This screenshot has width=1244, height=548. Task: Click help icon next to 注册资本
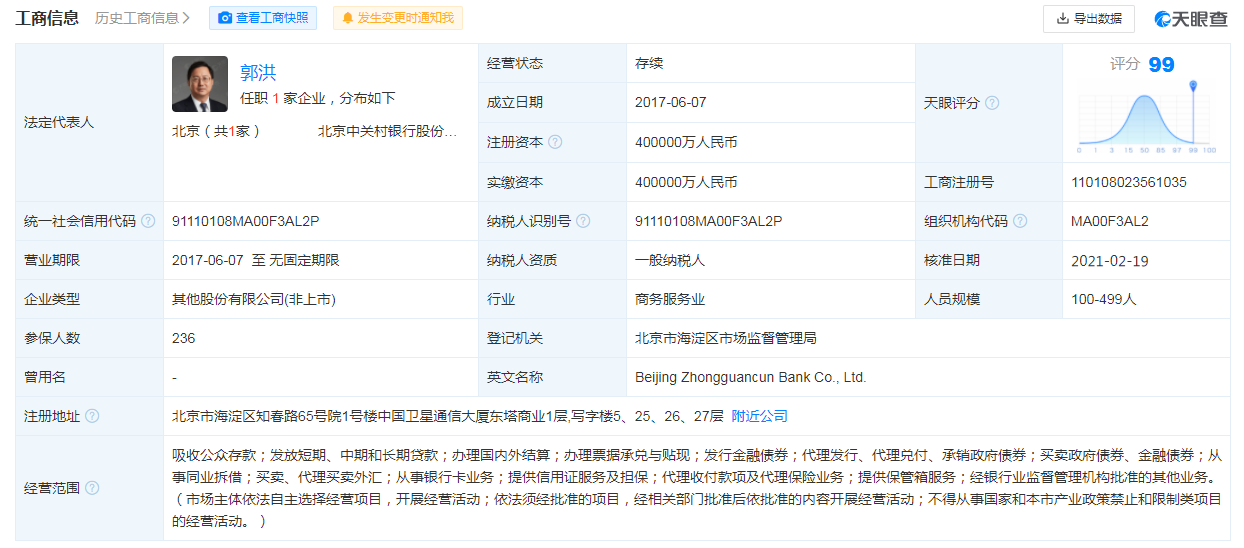tap(555, 142)
